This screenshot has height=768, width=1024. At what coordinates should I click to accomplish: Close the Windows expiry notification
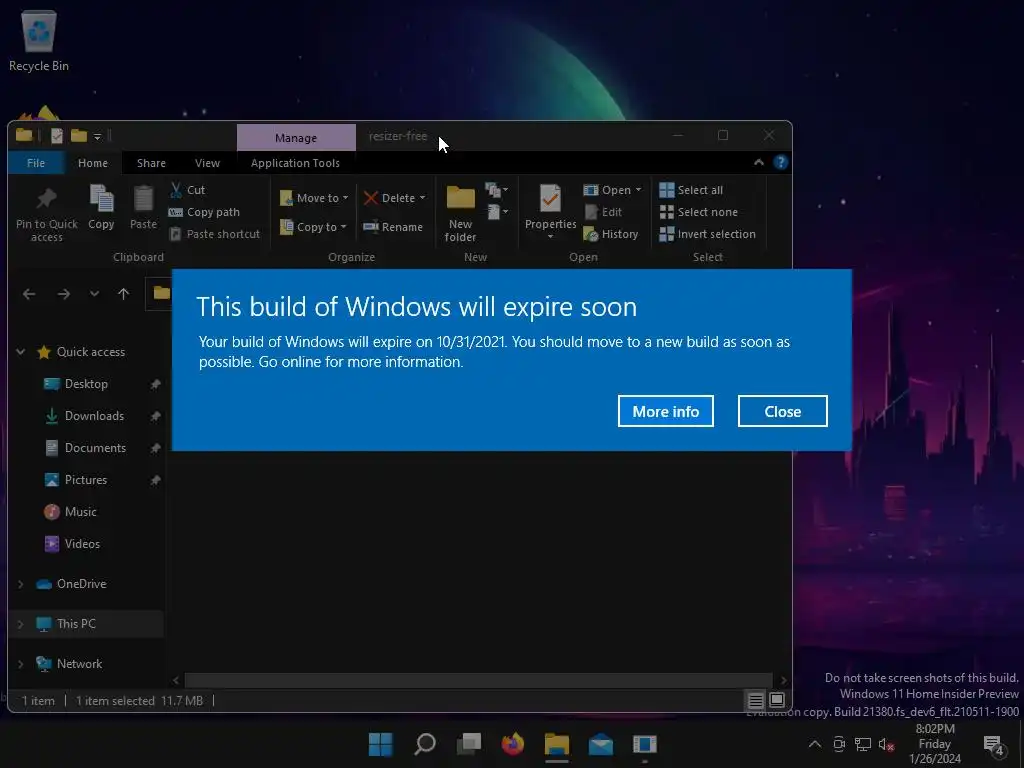click(x=782, y=411)
